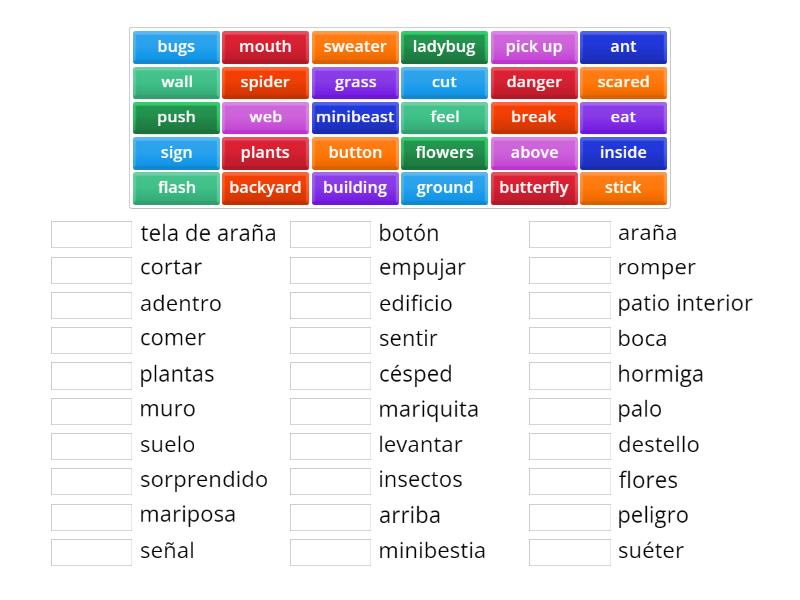Click the 'pick up' tile
The image size is (800, 600).
pyautogui.click(x=534, y=46)
